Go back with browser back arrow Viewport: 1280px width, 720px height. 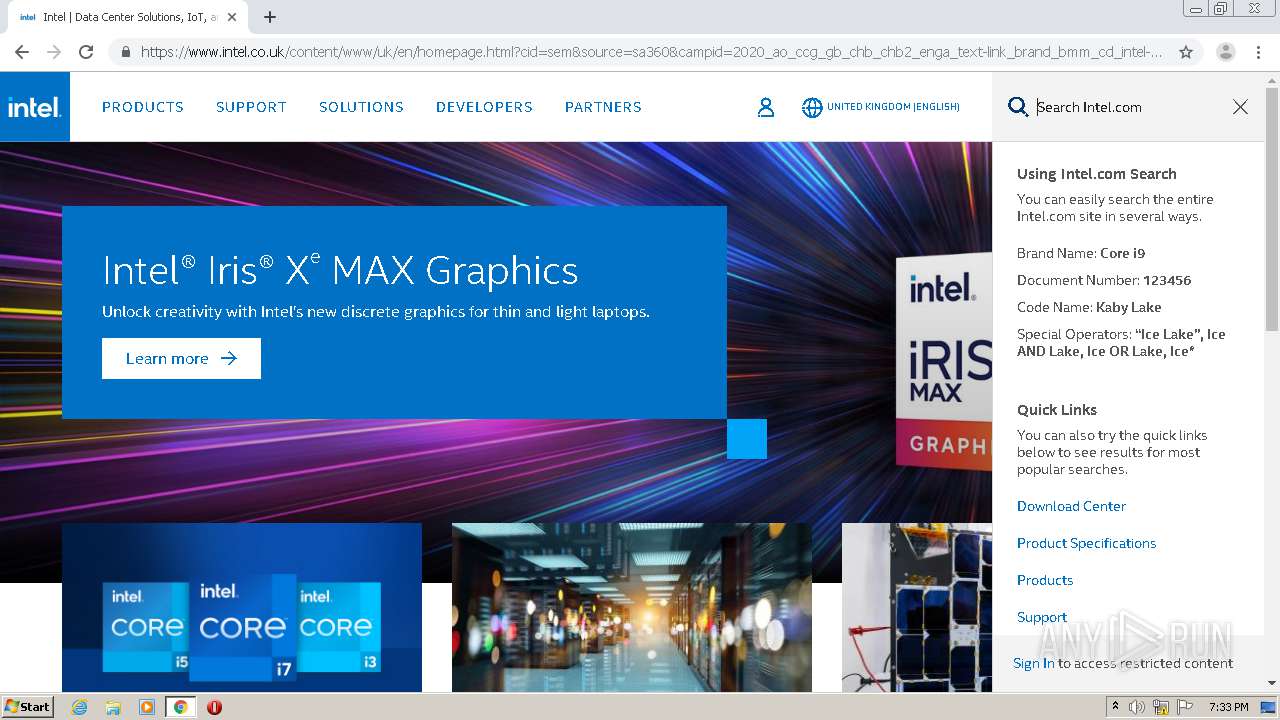coord(22,52)
